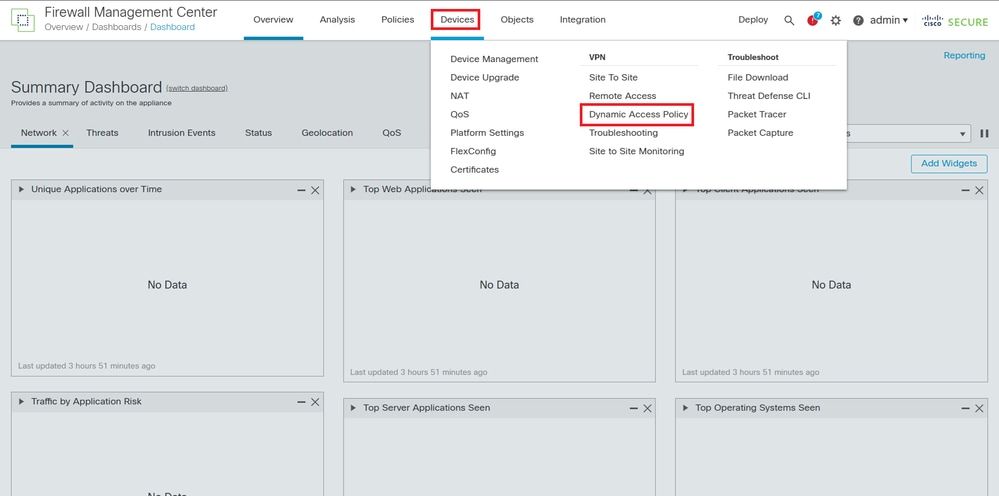Select Device Management from Devices menu
This screenshot has width=999, height=496.
click(494, 59)
